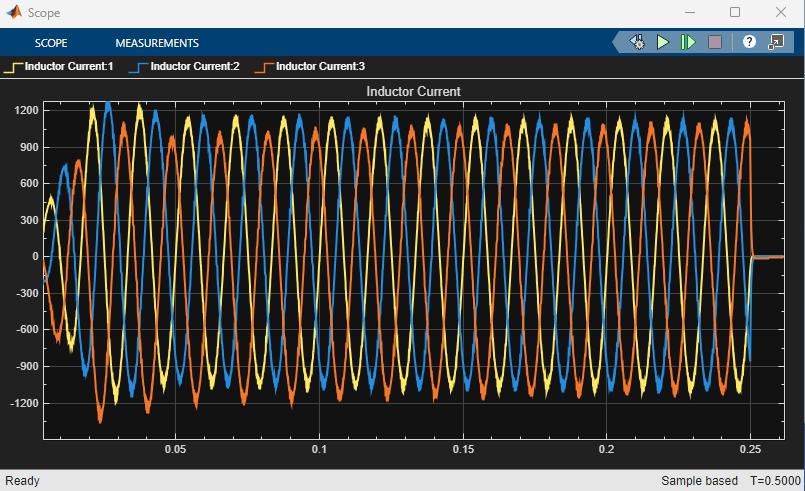Maximize the Scope window
Viewport: 805px width, 491px height.
point(735,13)
